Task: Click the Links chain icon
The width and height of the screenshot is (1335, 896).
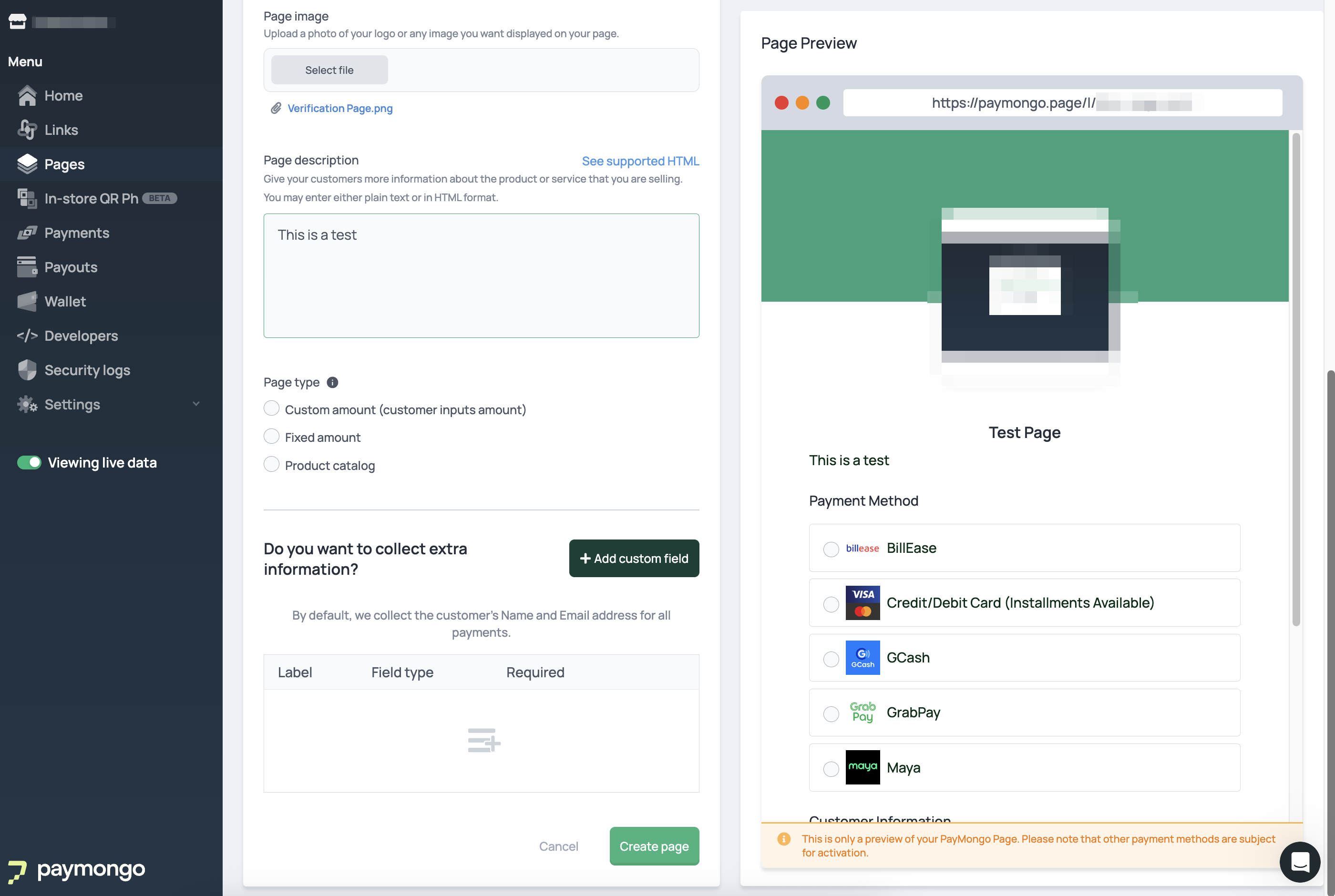Action: pyautogui.click(x=27, y=130)
